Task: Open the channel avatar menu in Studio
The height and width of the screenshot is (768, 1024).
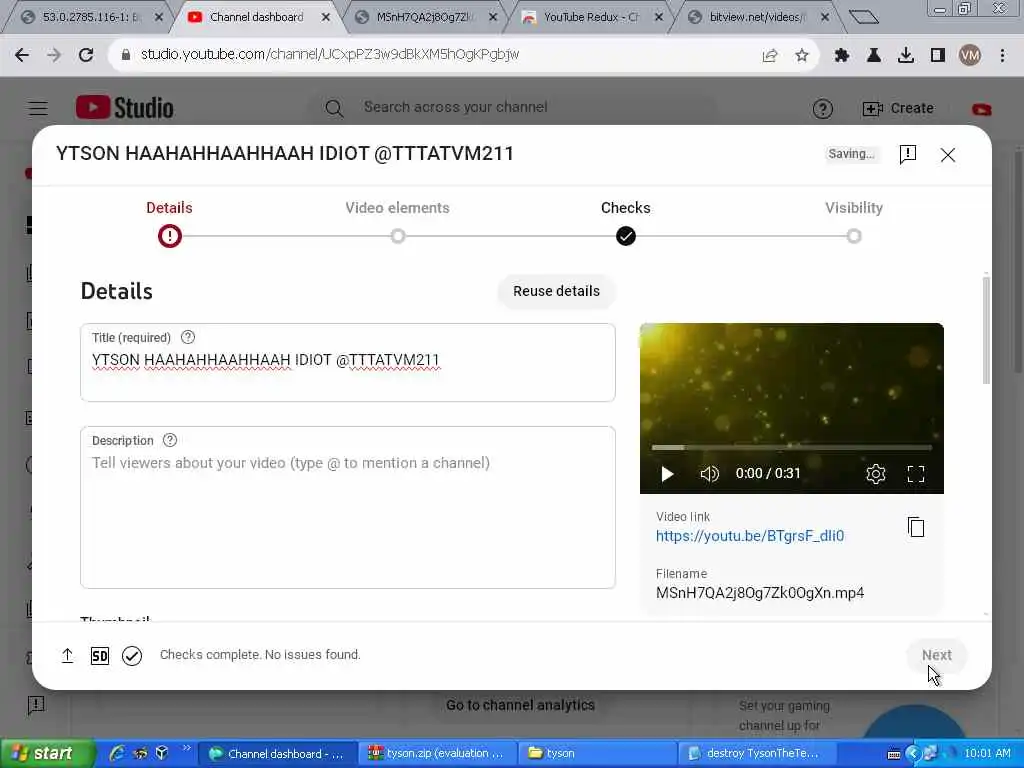Action: tap(981, 109)
